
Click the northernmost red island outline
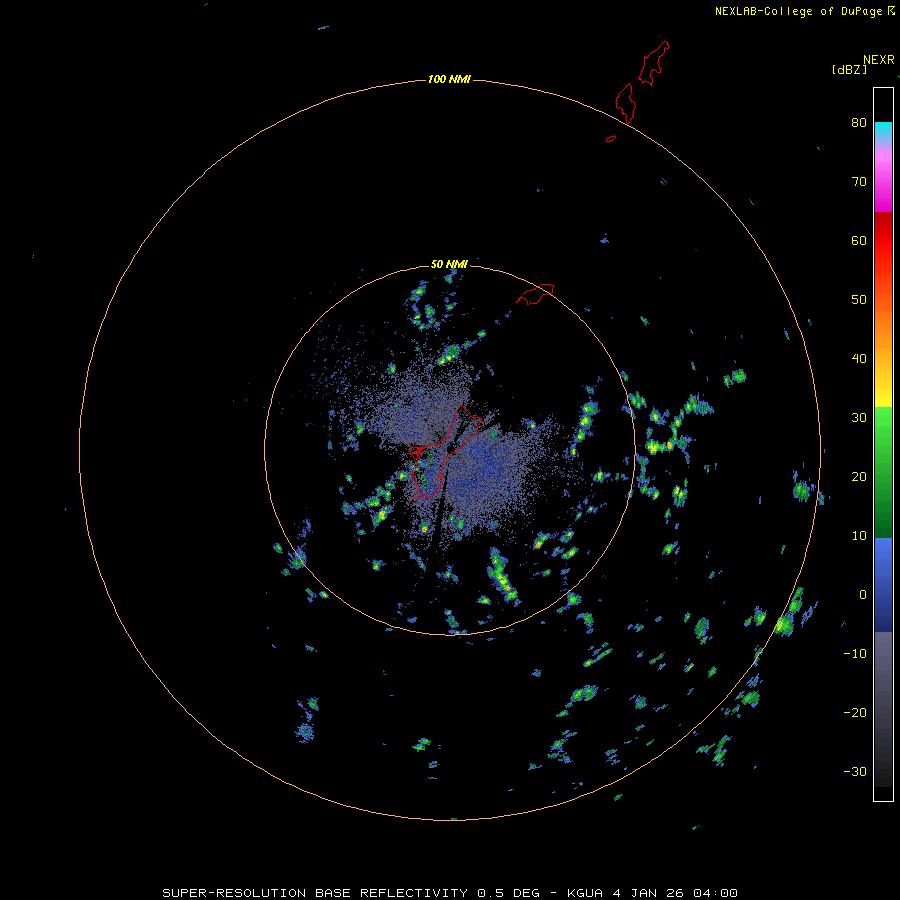pos(654,63)
